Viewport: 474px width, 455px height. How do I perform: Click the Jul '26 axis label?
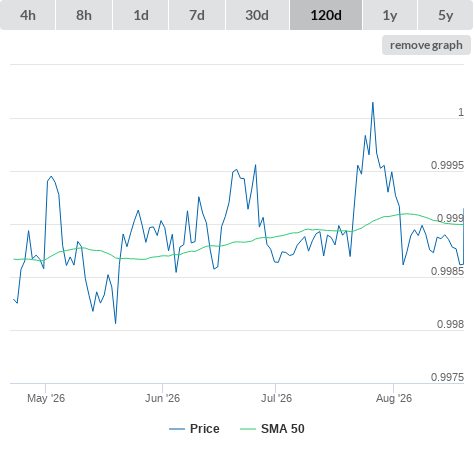click(x=276, y=398)
